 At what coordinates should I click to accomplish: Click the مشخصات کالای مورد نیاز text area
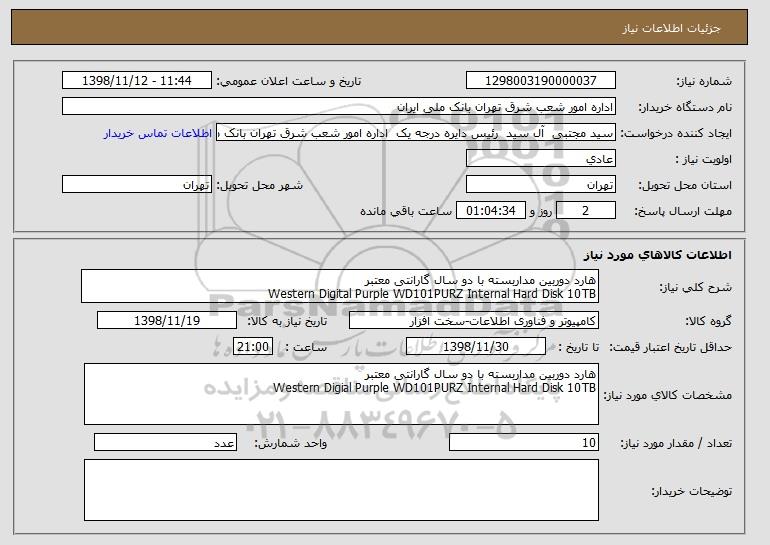coord(341,394)
